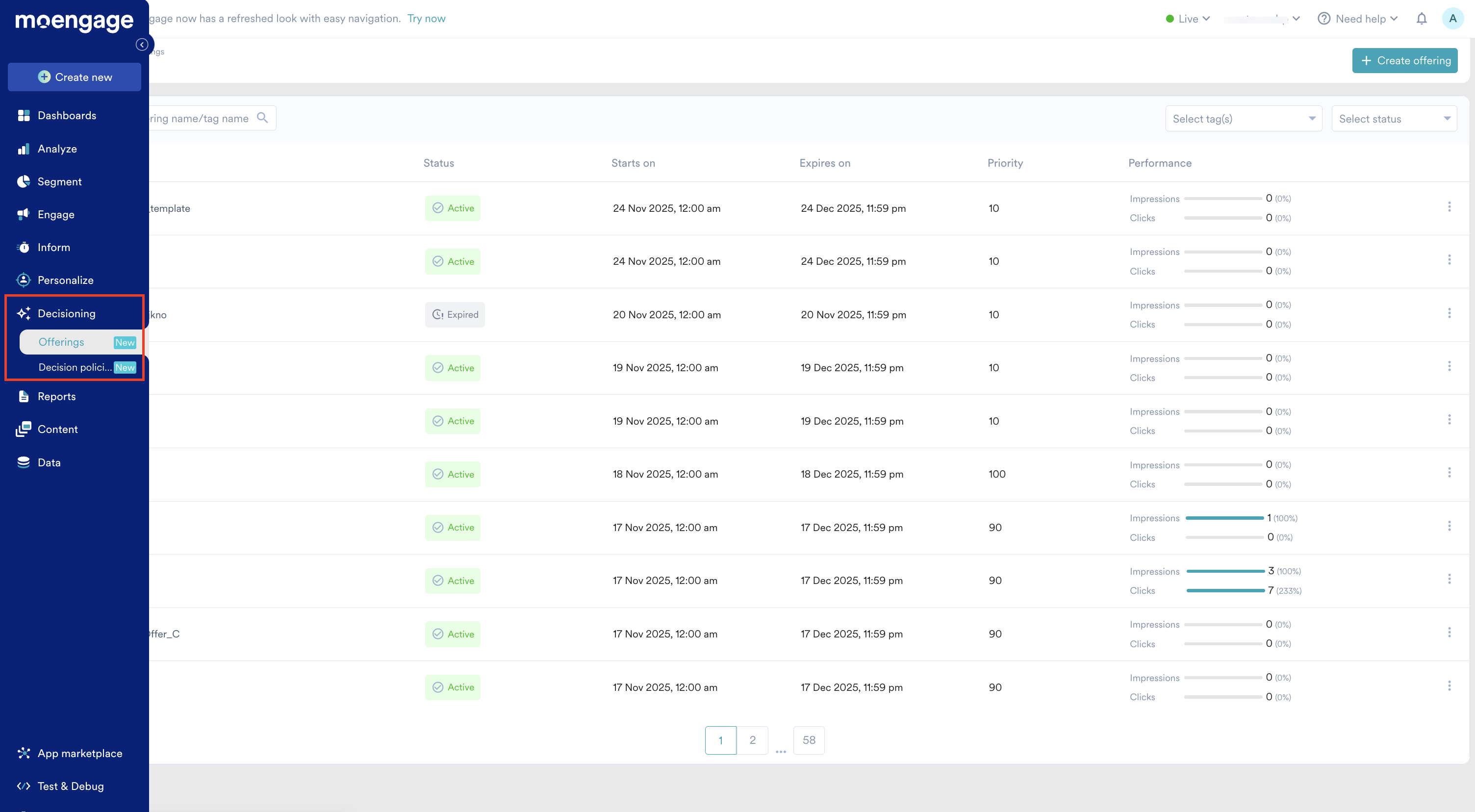Open the Need help menu
The width and height of the screenshot is (1475, 812).
click(x=1359, y=19)
